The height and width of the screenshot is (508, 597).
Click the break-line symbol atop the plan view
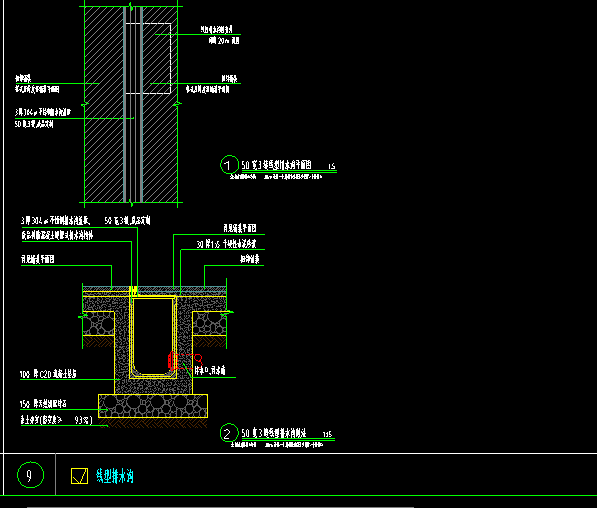tap(131, 6)
